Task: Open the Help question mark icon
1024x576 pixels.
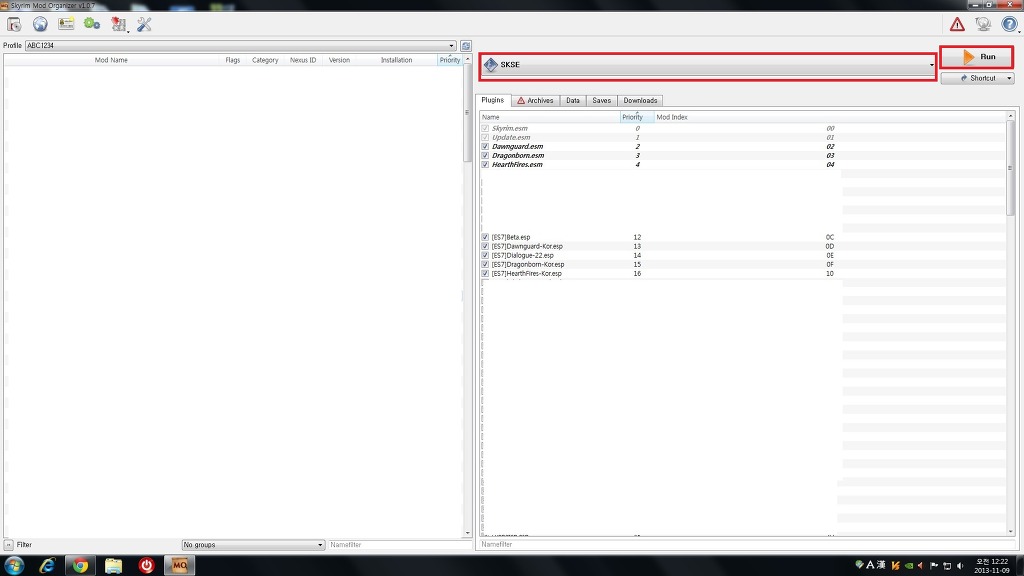Action: coord(1010,24)
